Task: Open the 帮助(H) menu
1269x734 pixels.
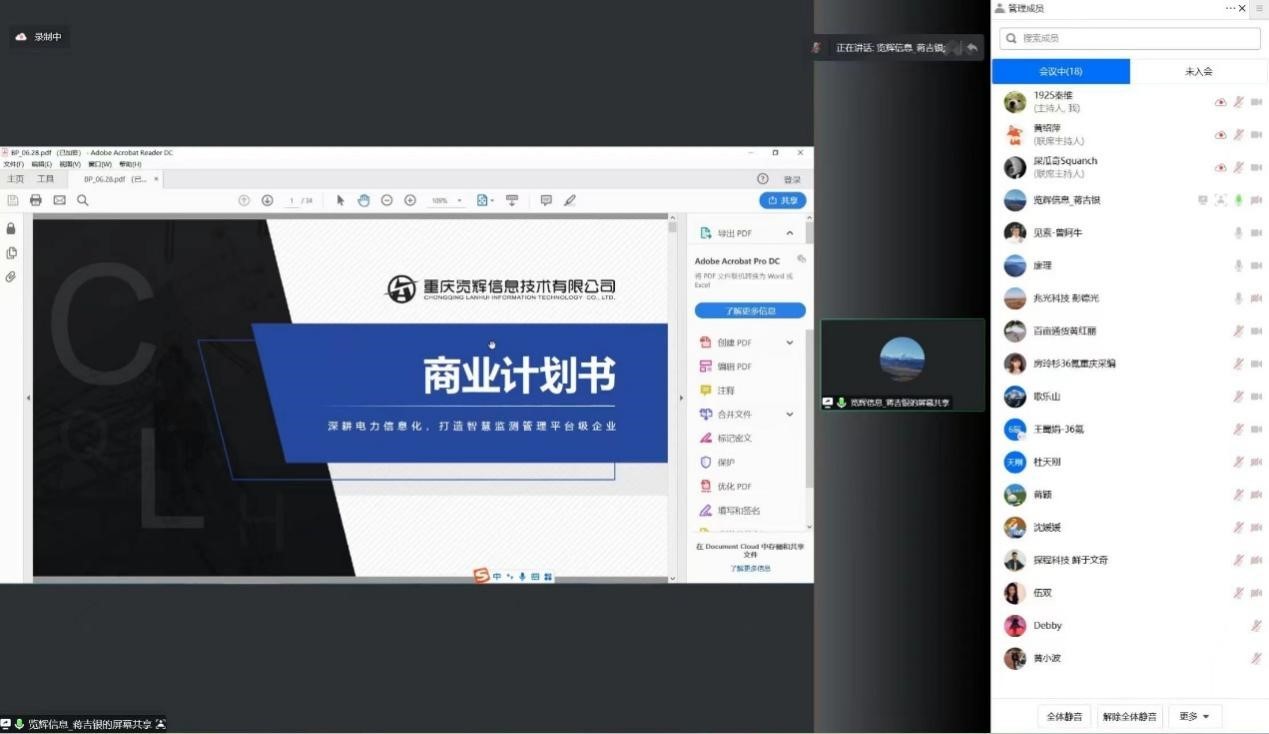Action: coord(130,164)
